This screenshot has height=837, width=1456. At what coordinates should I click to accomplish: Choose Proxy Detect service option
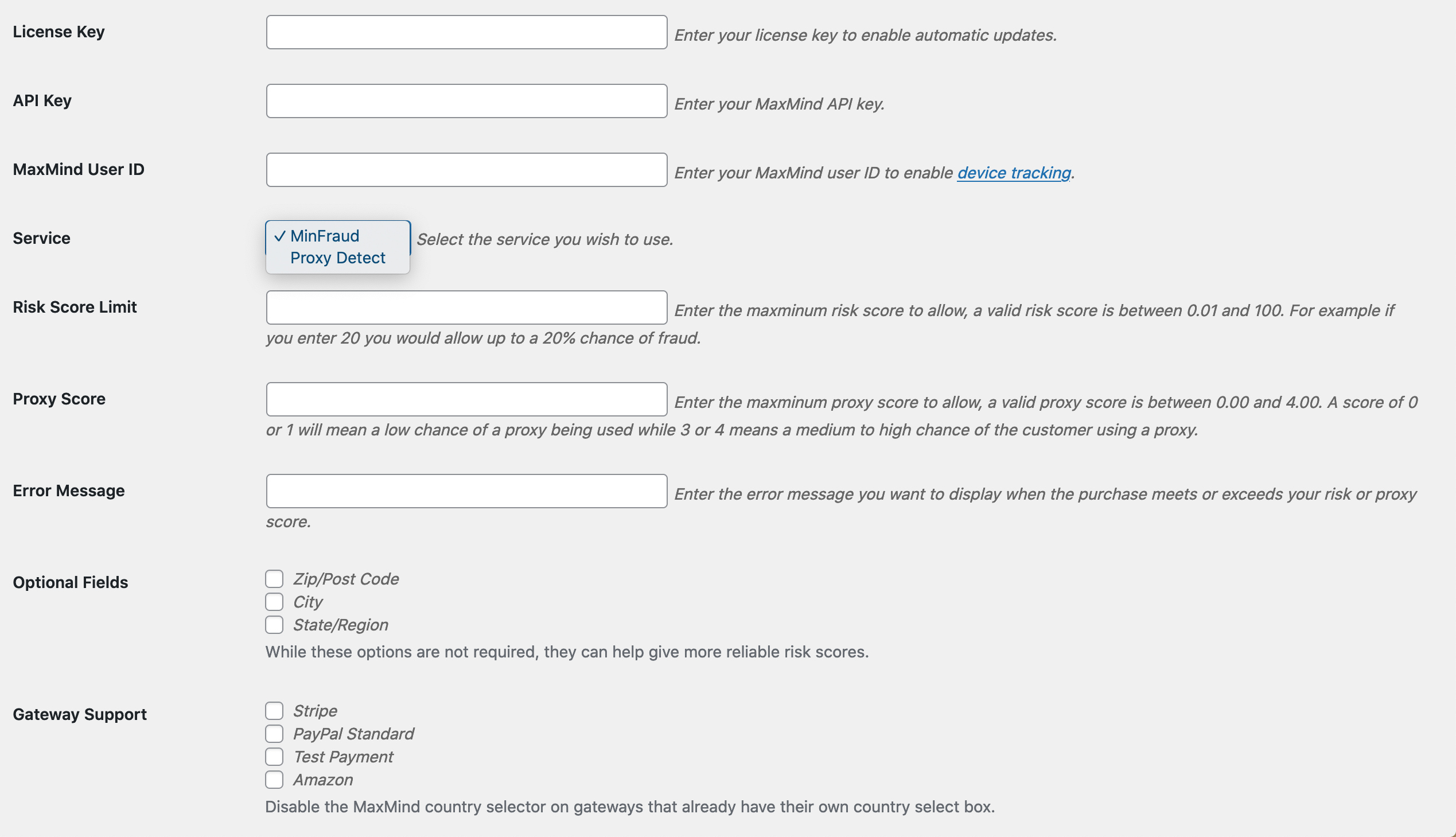click(337, 258)
